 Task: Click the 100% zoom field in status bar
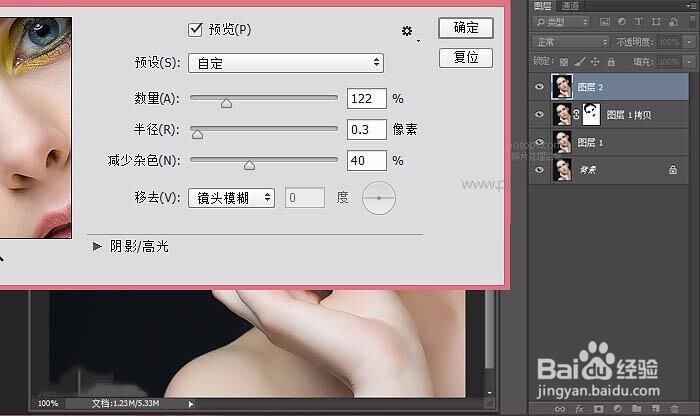click(x=47, y=404)
